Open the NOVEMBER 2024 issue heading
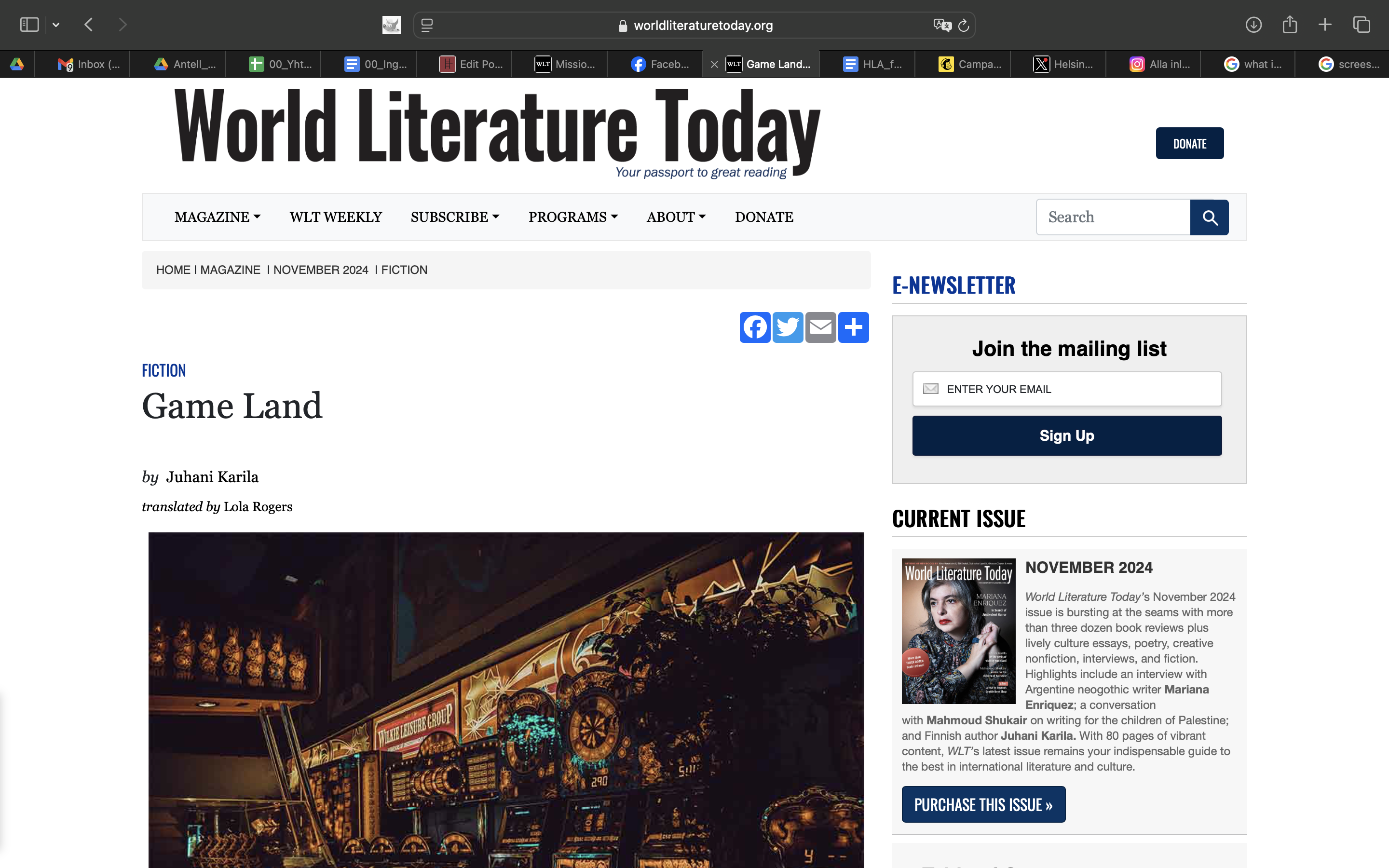 (1089, 568)
